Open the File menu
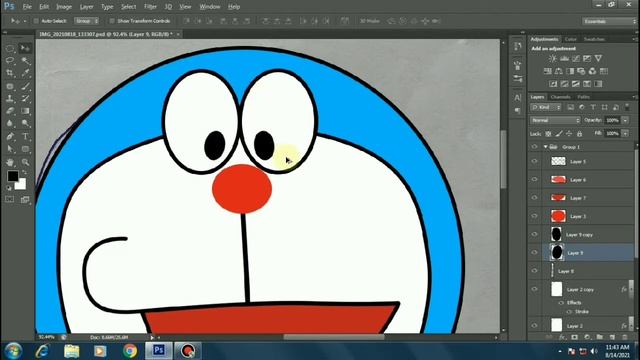 pos(27,7)
